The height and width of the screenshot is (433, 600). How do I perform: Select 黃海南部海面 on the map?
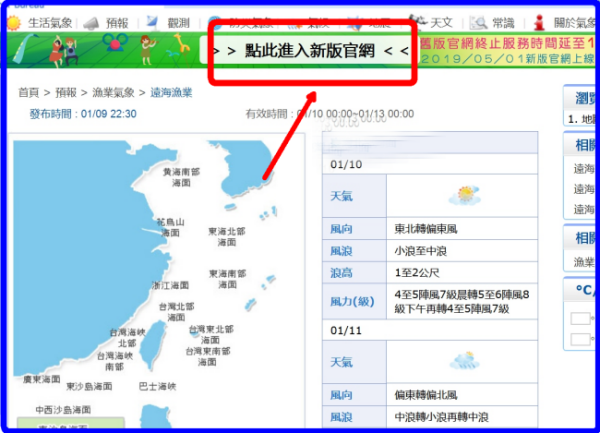pos(181,177)
